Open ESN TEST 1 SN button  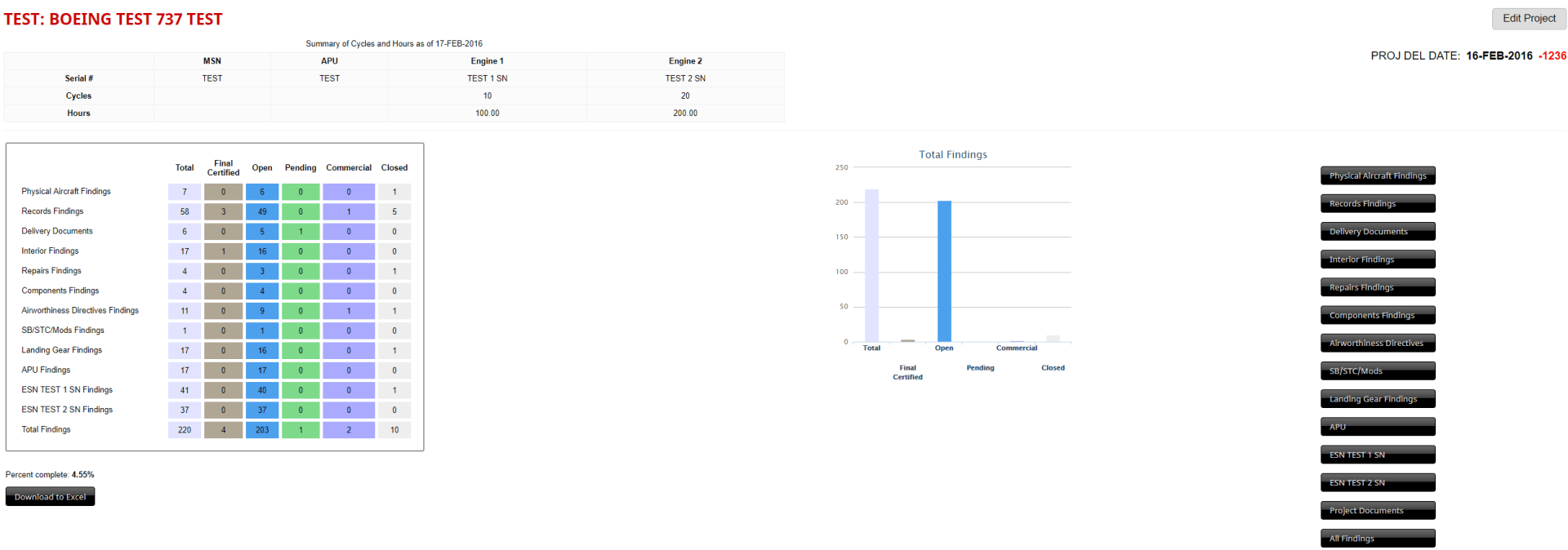click(x=1378, y=455)
